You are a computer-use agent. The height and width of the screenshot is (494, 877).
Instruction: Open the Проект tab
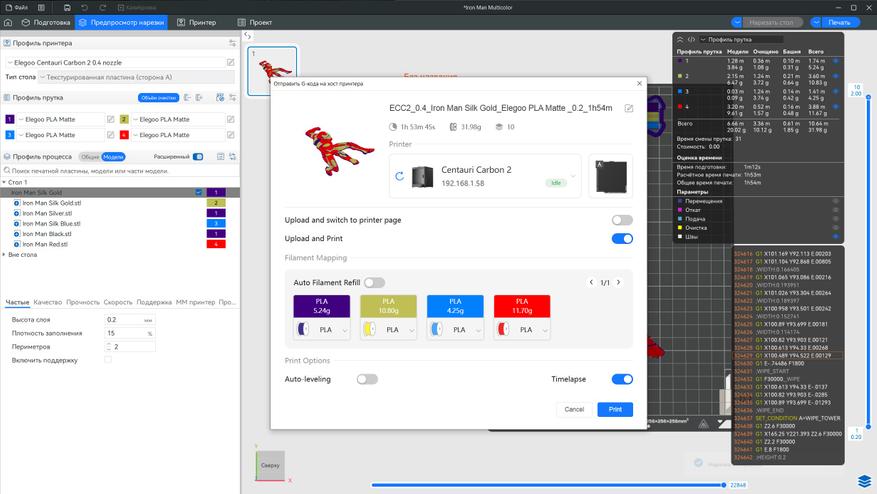[x=254, y=22]
